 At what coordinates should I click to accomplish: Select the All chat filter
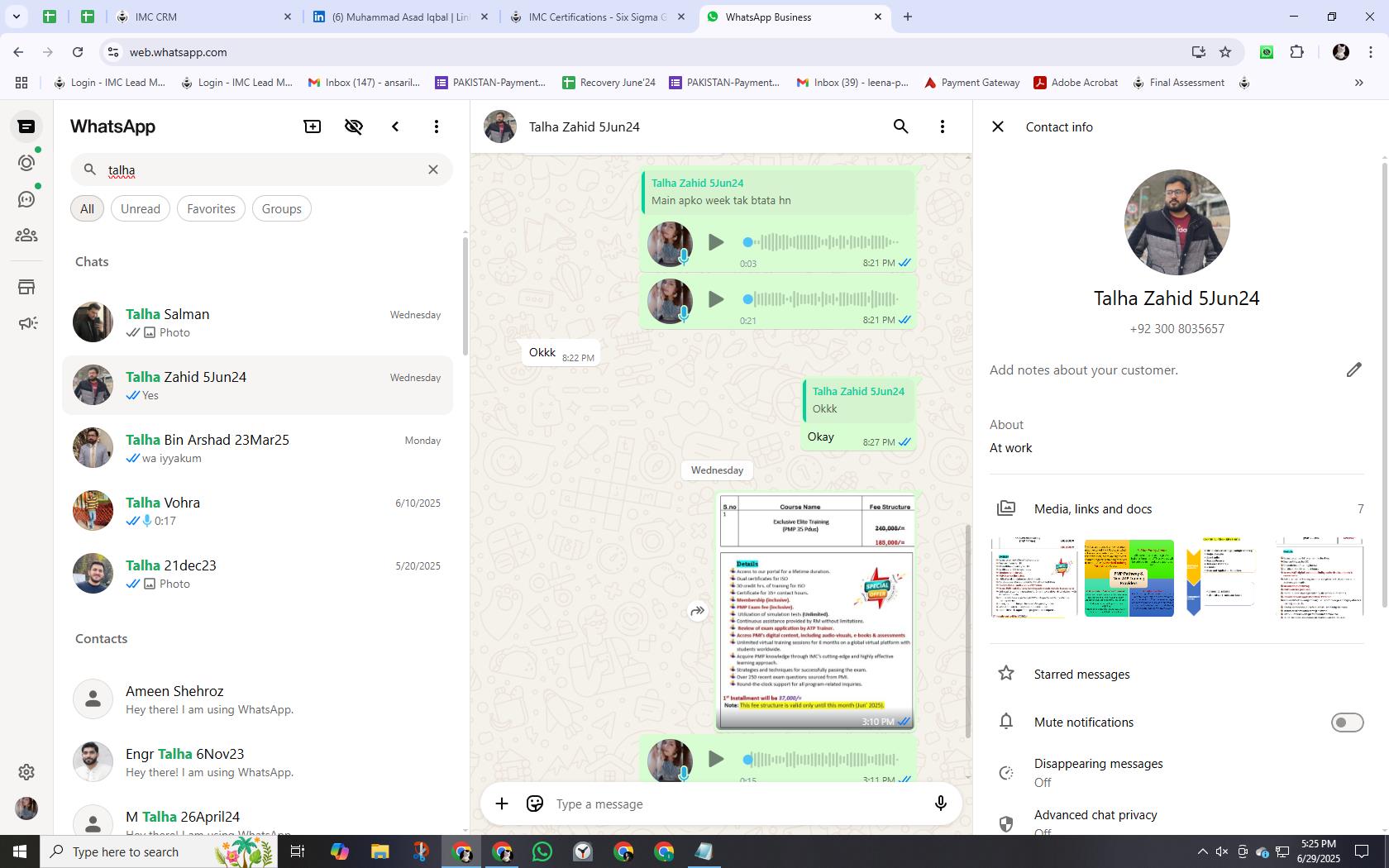87,208
